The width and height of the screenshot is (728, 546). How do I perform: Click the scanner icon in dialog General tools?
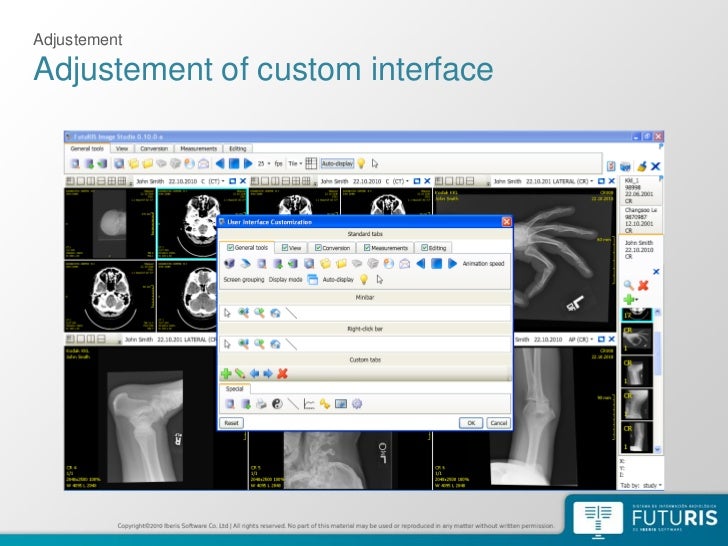pos(246,264)
